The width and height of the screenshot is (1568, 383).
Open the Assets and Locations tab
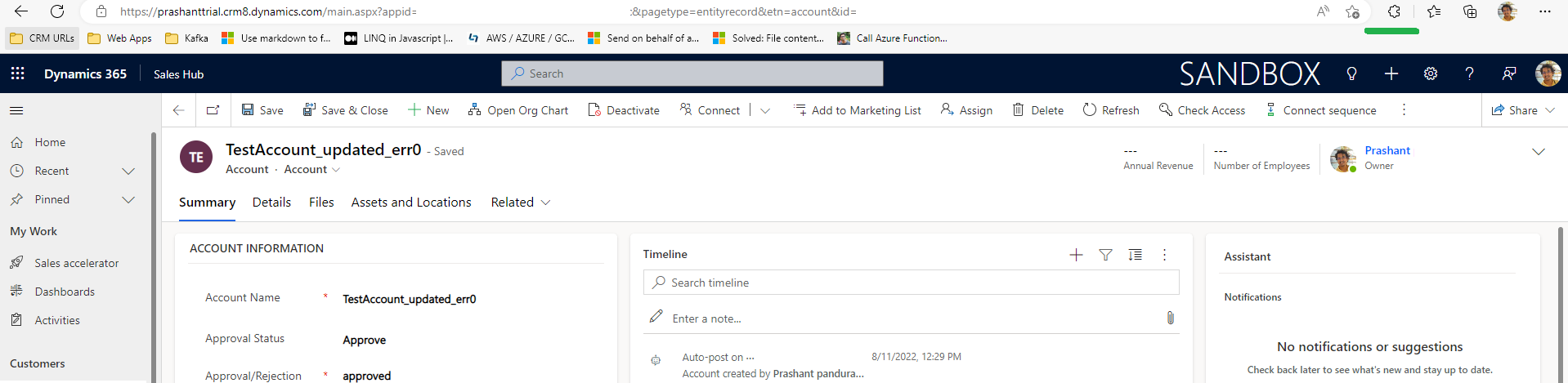coord(411,203)
